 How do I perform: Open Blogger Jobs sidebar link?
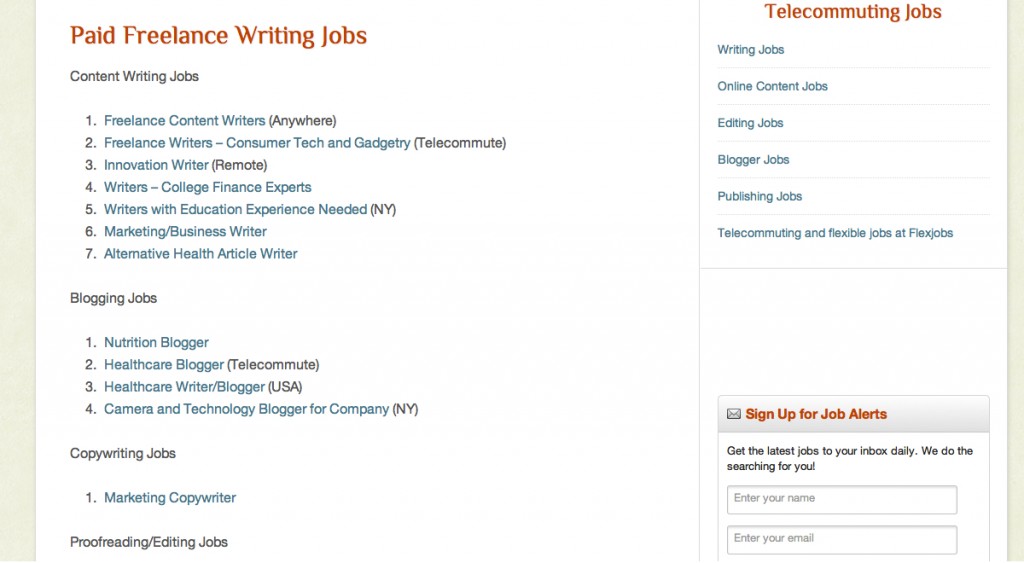coord(753,159)
